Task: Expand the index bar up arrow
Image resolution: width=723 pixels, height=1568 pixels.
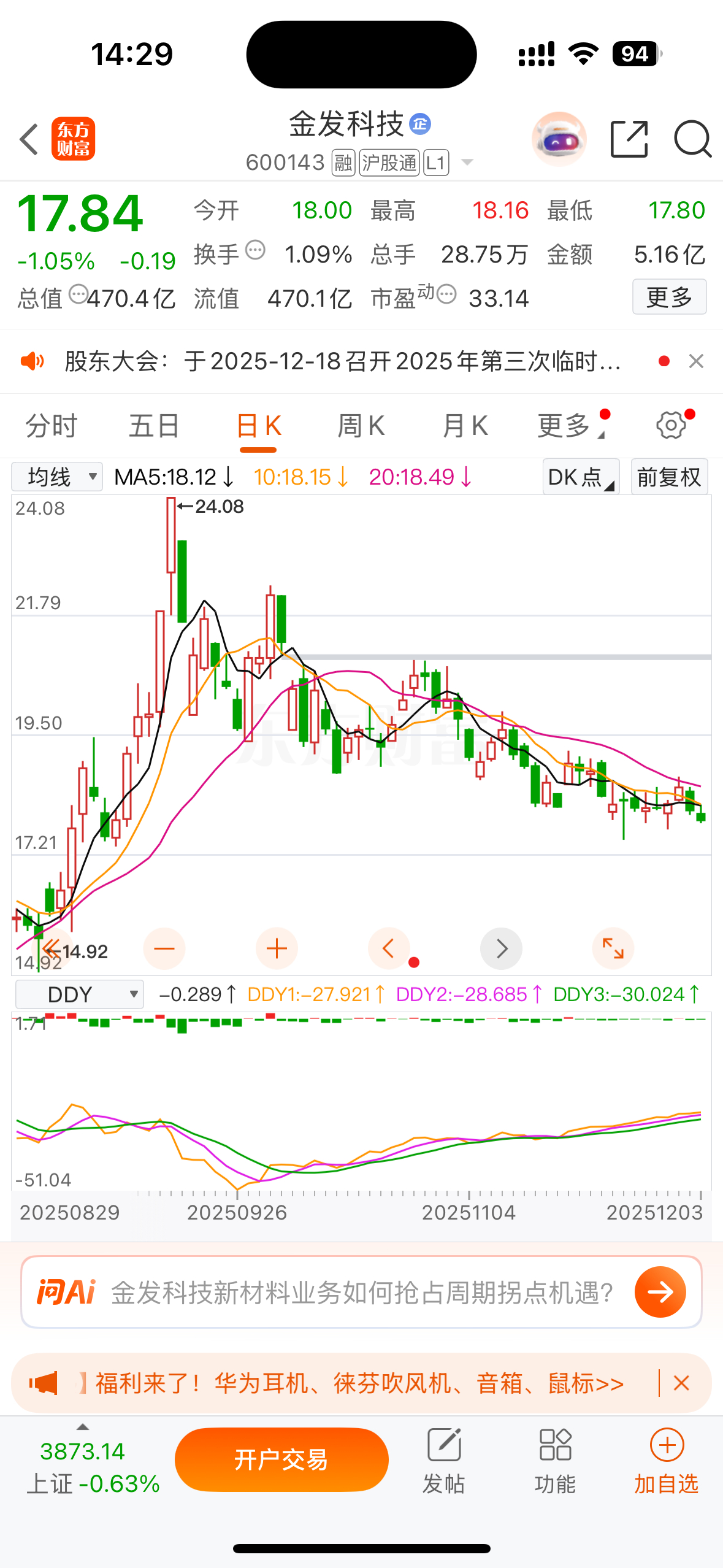Action: (83, 1427)
